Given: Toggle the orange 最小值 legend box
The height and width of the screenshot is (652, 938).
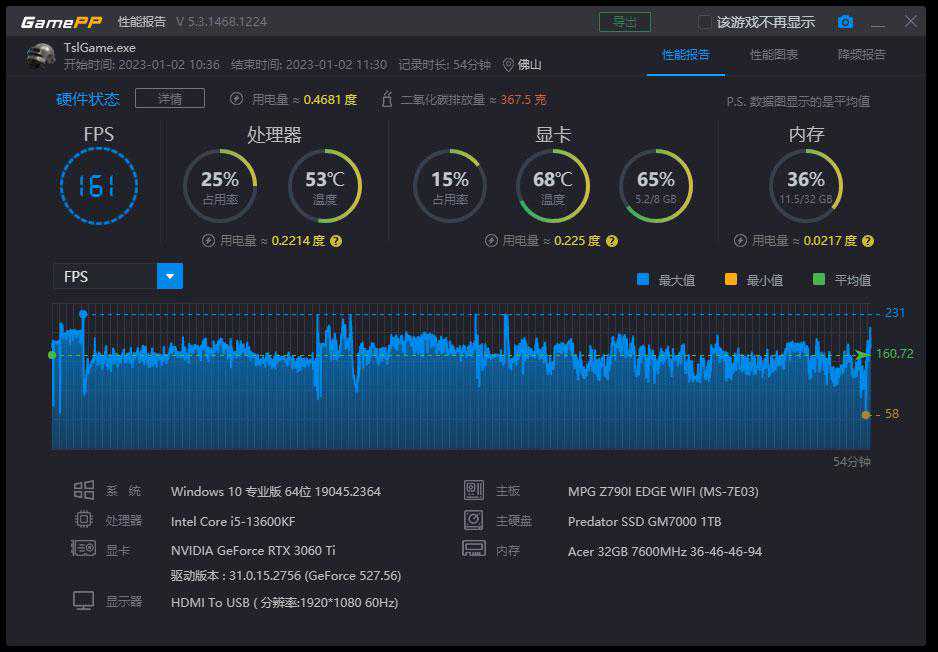Looking at the screenshot, I should 730,280.
